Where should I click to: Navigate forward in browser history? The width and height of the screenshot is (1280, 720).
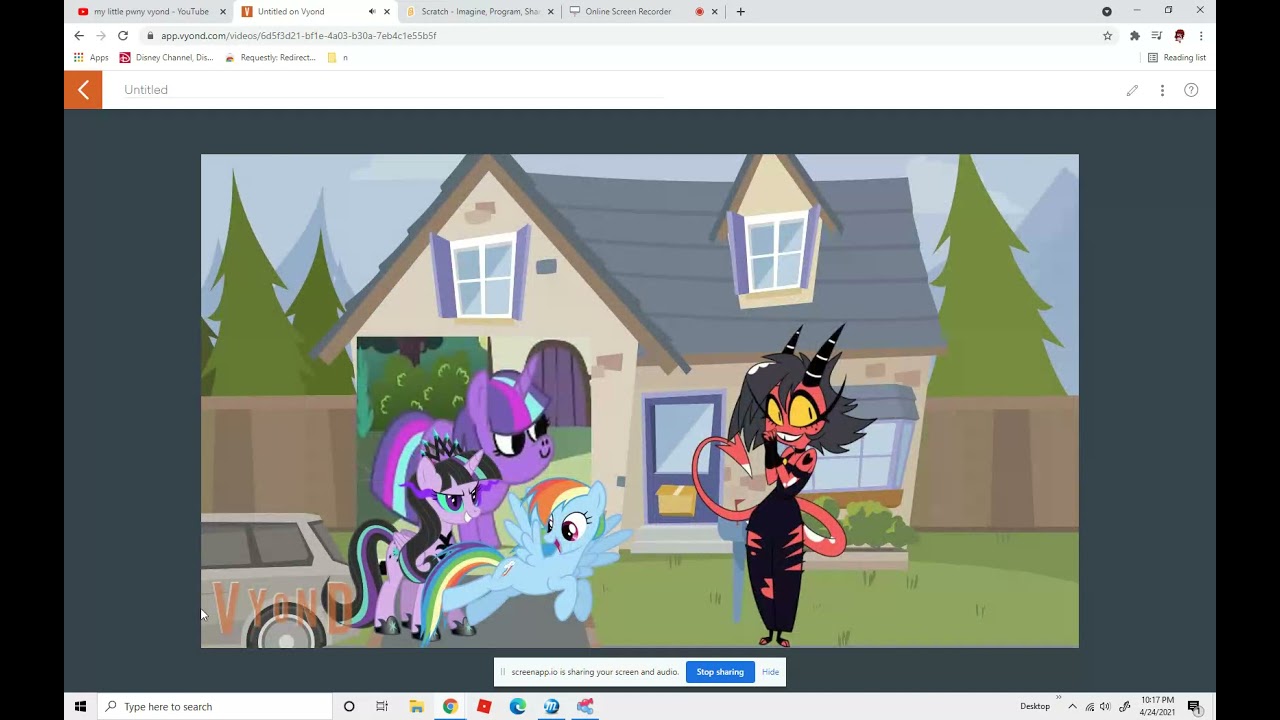pyautogui.click(x=101, y=36)
